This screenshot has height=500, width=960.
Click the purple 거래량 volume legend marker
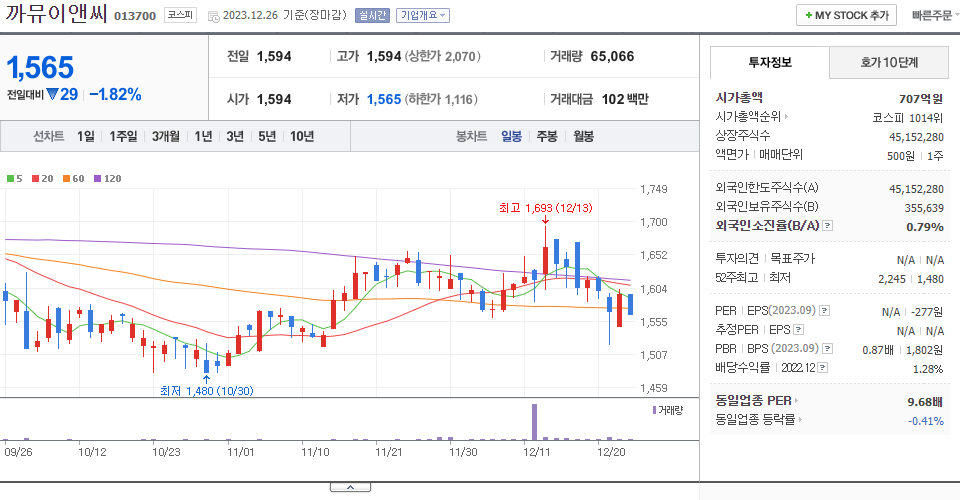654,410
